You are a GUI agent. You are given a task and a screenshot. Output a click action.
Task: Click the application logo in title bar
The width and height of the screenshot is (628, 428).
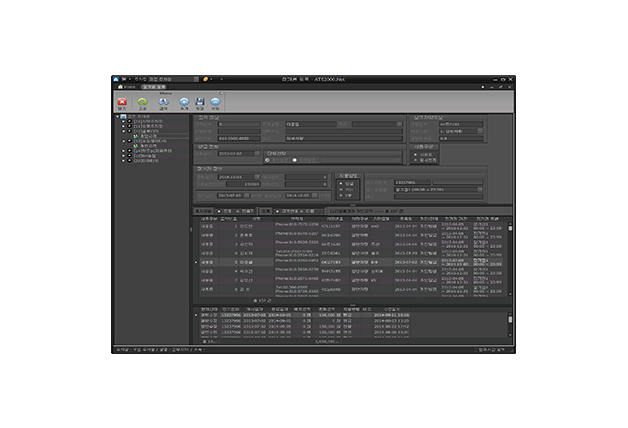click(x=116, y=79)
